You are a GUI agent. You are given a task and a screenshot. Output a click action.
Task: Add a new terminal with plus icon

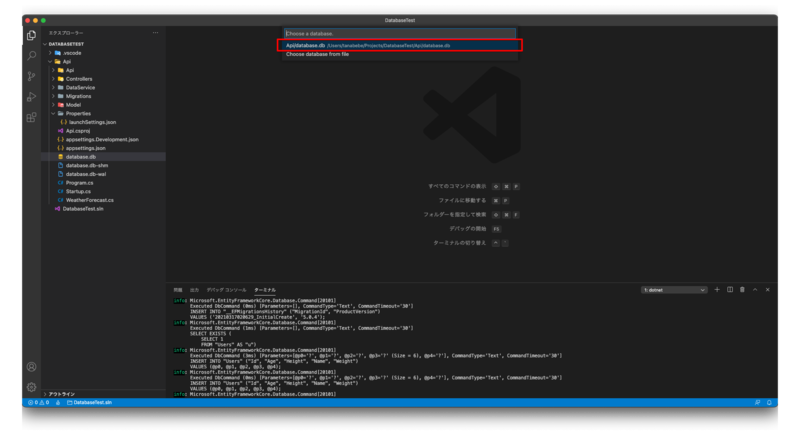point(717,290)
